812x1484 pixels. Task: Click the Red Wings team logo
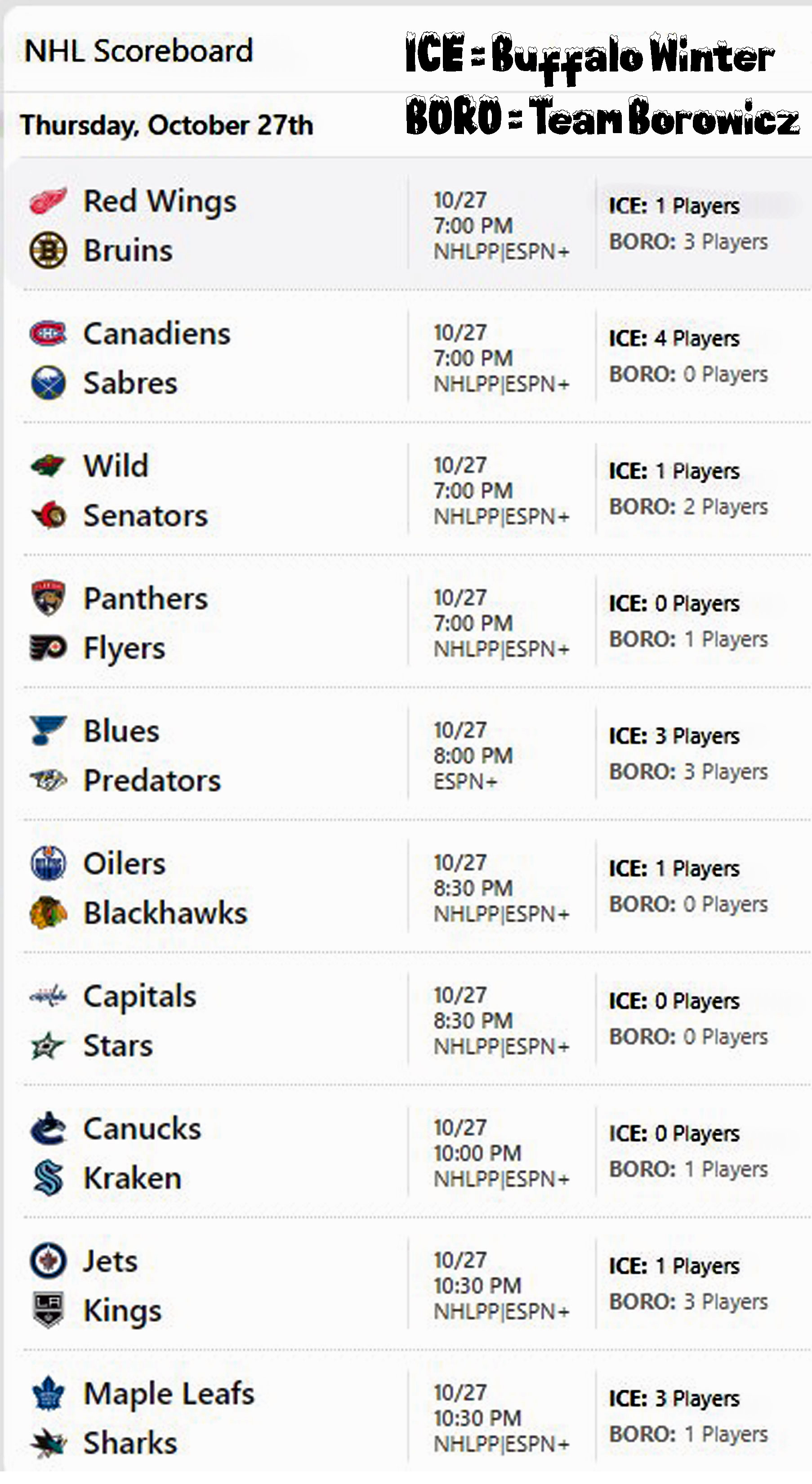pos(48,201)
